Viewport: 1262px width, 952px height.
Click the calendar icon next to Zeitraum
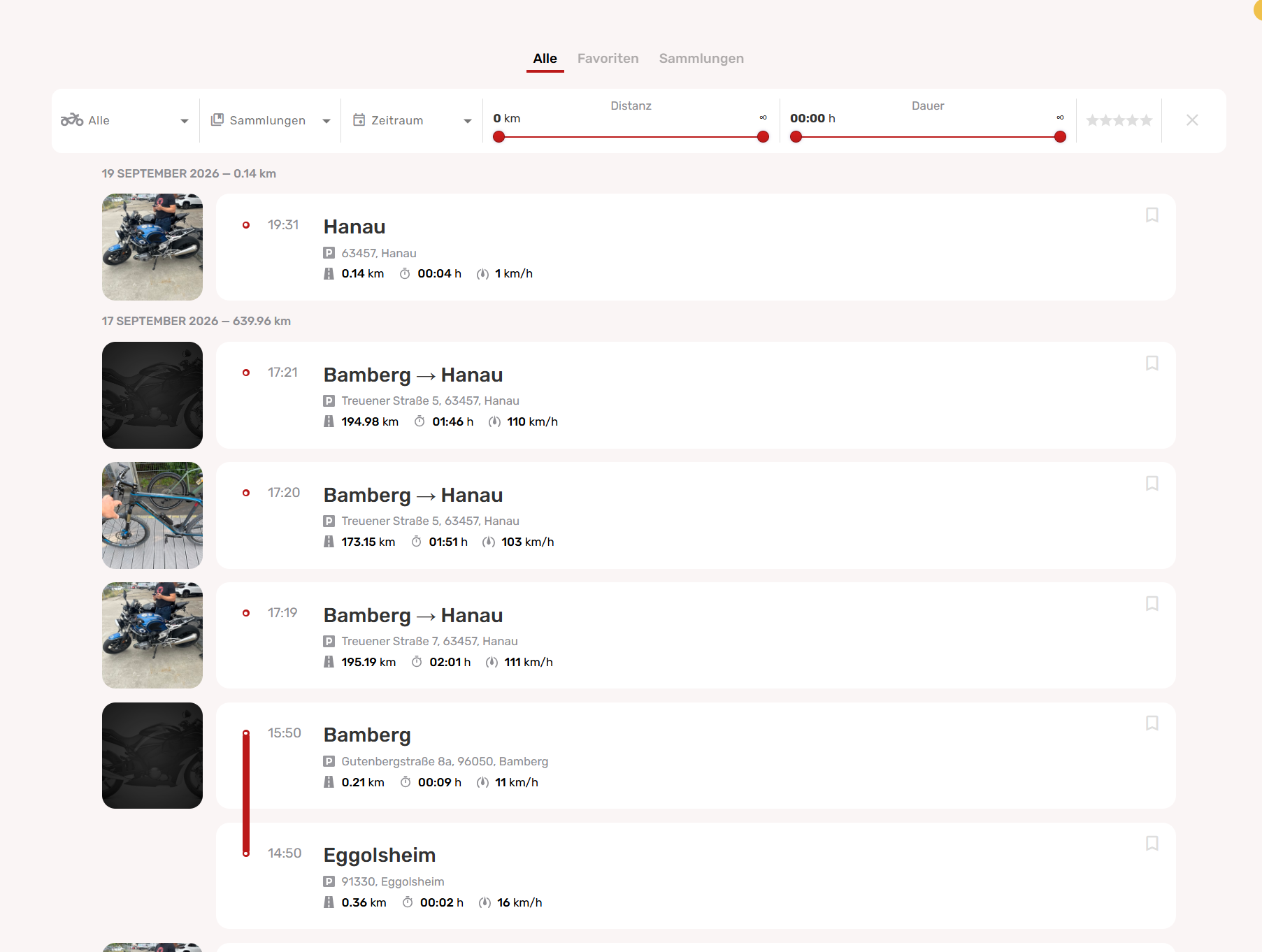[x=359, y=120]
